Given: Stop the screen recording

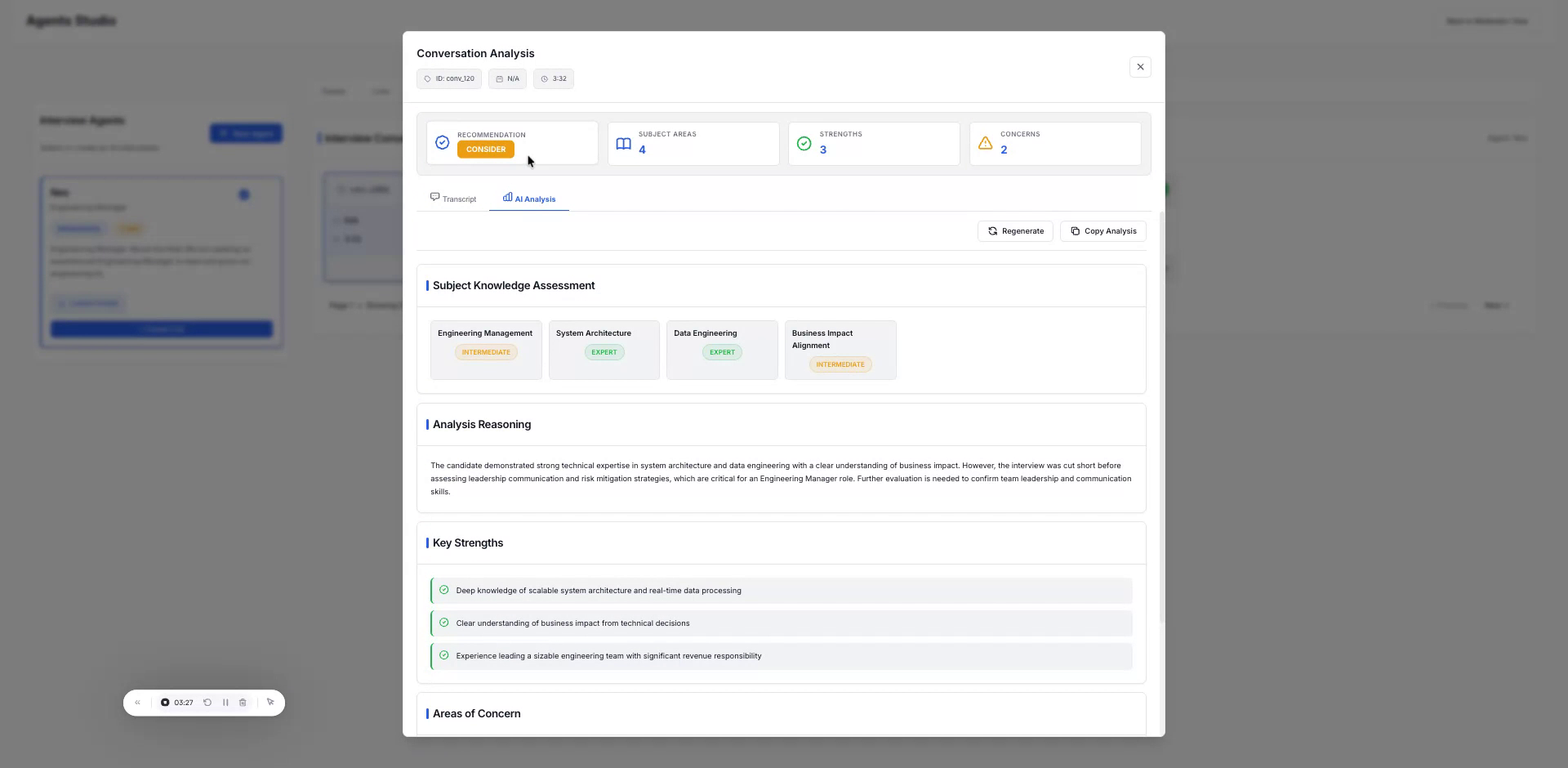Looking at the screenshot, I should tap(167, 703).
